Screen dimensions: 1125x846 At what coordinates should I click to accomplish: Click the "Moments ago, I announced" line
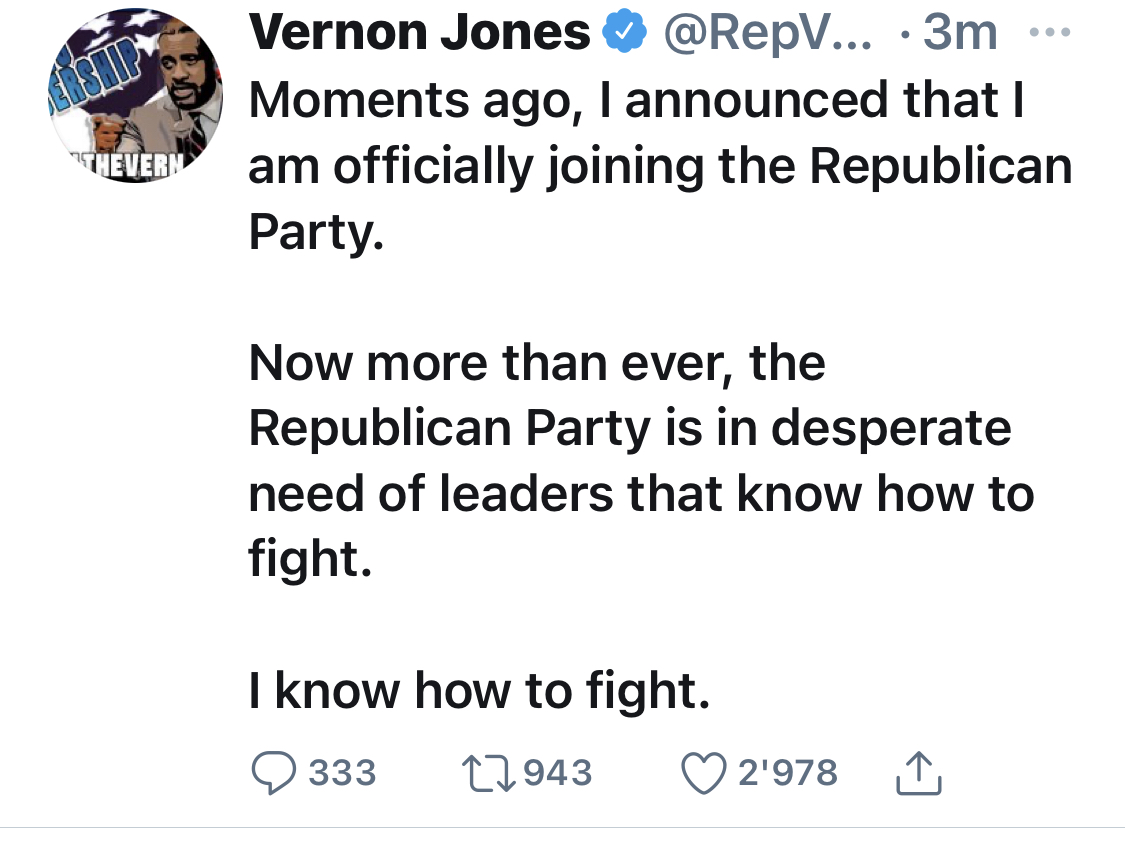(636, 100)
